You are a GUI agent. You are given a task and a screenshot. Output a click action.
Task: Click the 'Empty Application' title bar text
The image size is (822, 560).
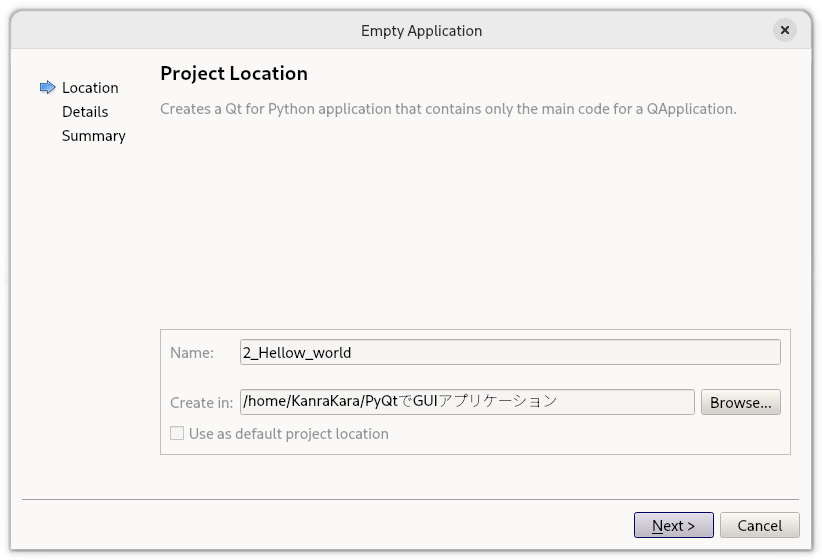point(421,31)
